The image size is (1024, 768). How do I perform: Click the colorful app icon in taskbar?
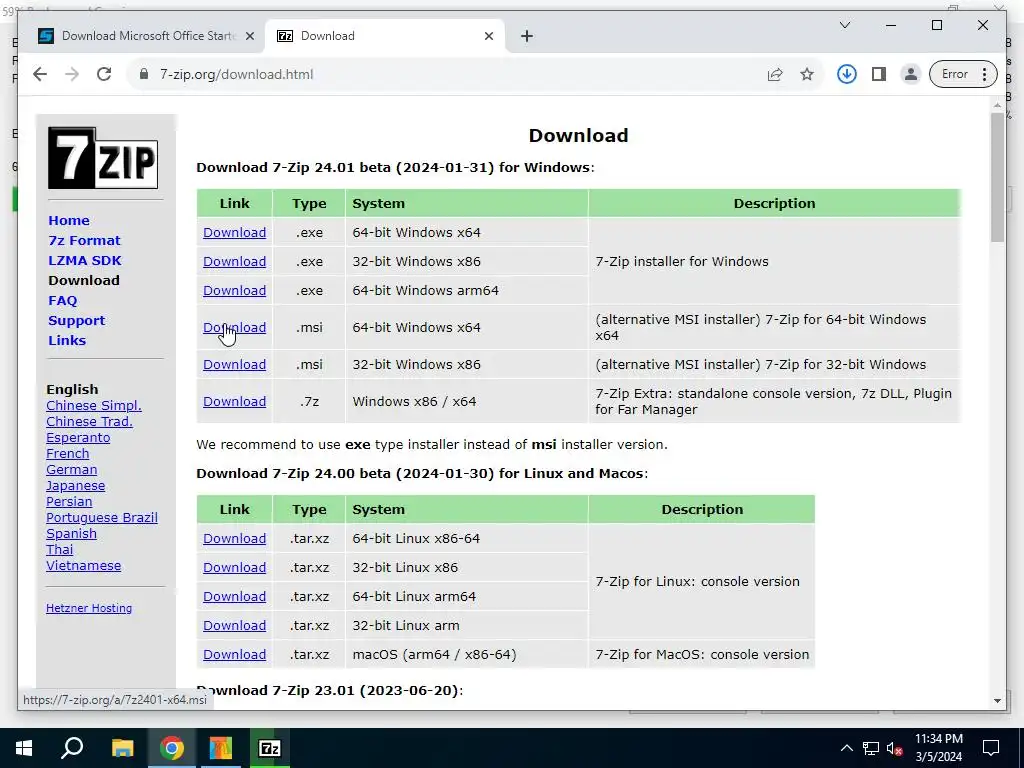click(221, 748)
